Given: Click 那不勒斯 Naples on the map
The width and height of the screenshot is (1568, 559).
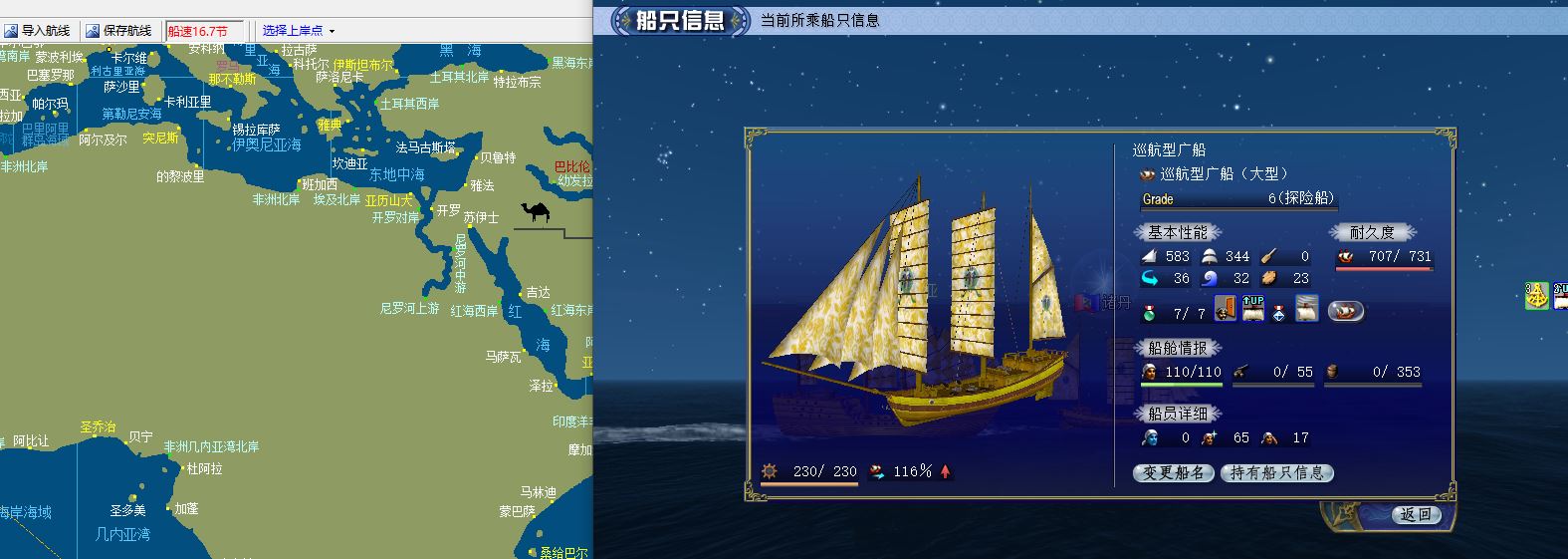Looking at the screenshot, I should tap(232, 80).
